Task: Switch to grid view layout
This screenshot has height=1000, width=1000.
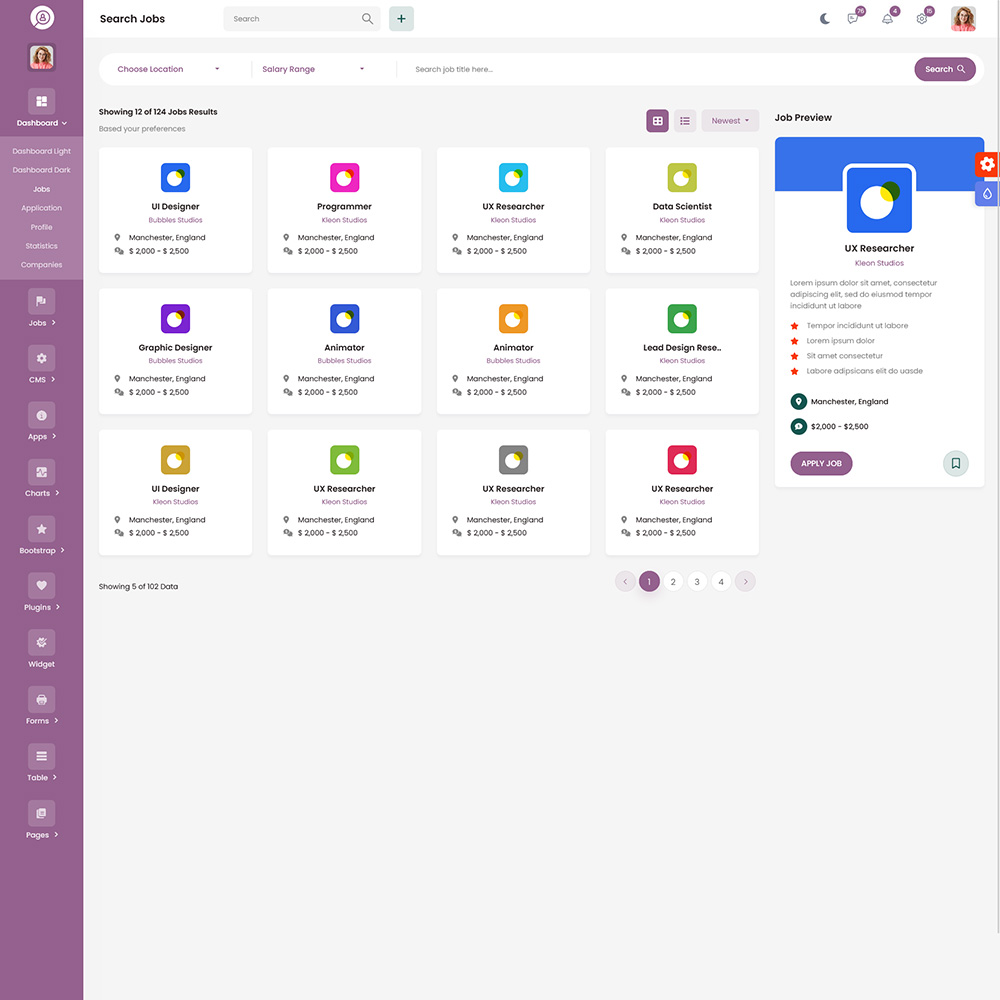Action: 658,121
